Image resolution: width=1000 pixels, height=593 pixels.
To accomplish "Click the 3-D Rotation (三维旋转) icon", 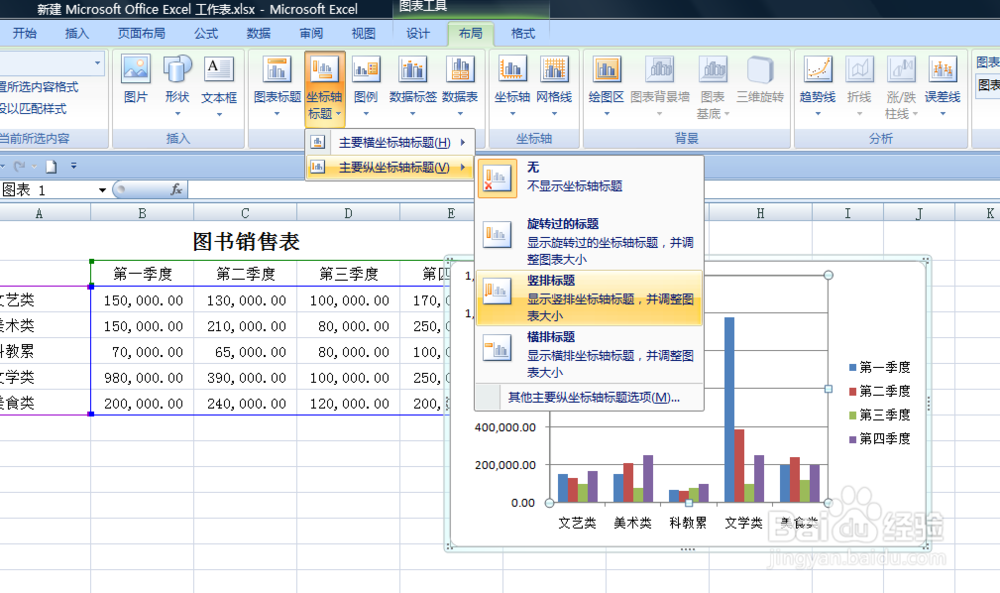I will (760, 70).
